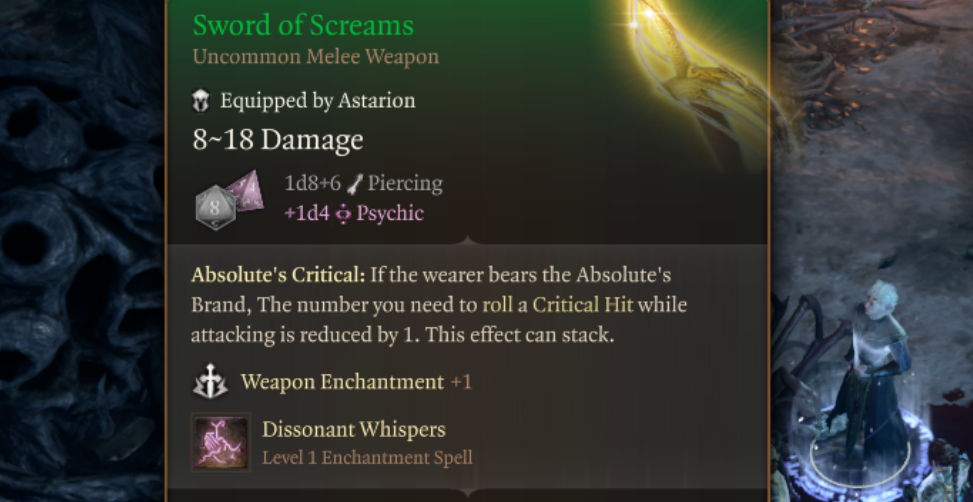The width and height of the screenshot is (973, 502).
Task: Click the Psychic damage type icon
Action: [343, 214]
